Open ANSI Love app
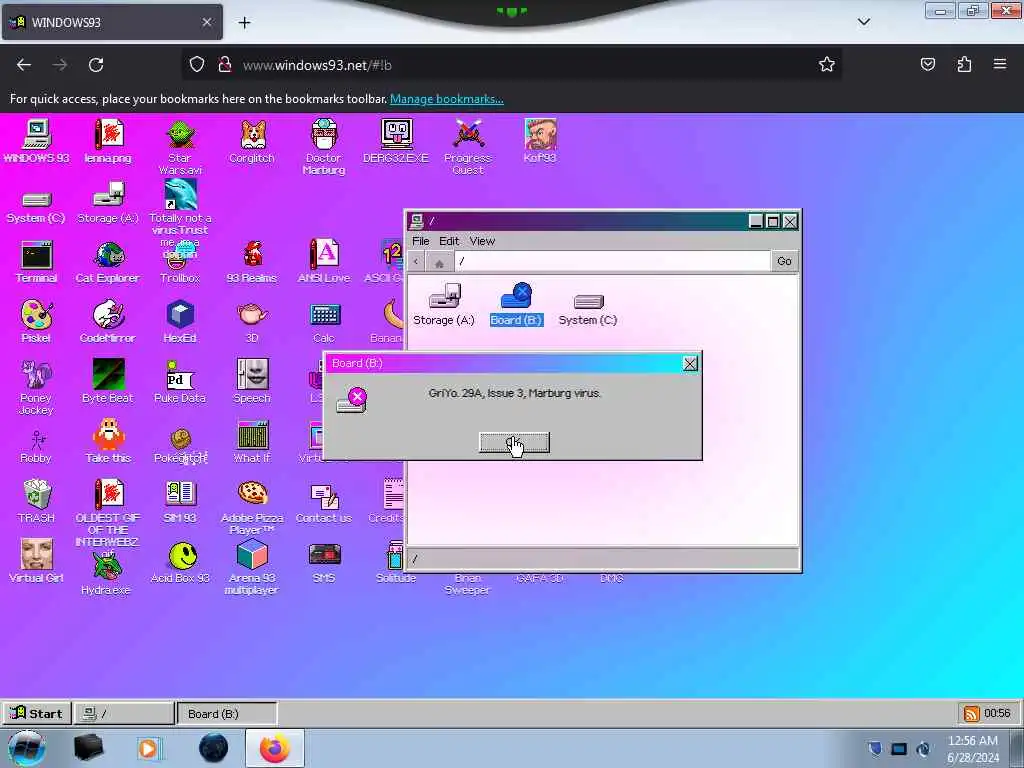The image size is (1024, 768). tap(324, 262)
